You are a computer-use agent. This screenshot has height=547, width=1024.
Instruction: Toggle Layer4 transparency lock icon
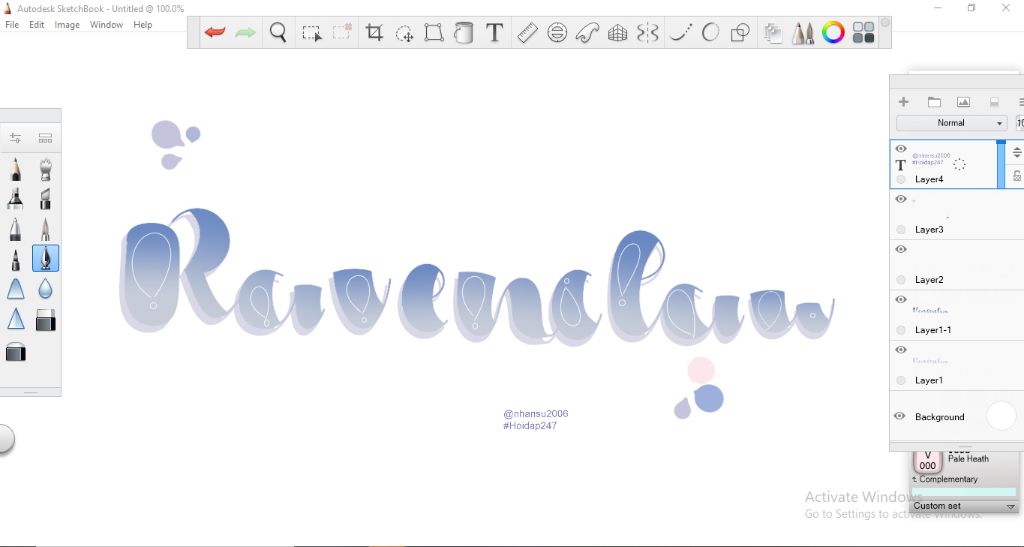tap(1017, 175)
